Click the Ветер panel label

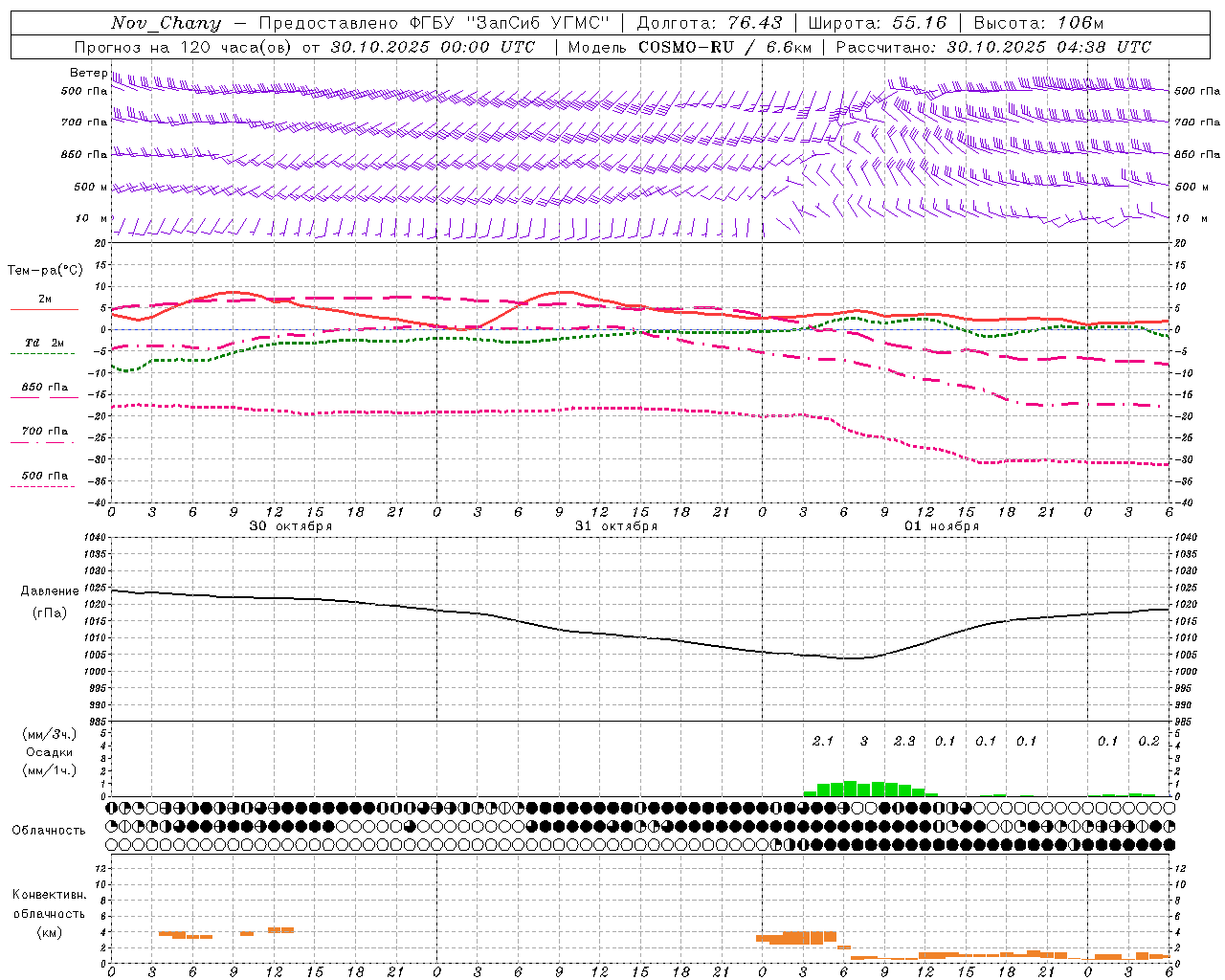[x=88, y=73]
